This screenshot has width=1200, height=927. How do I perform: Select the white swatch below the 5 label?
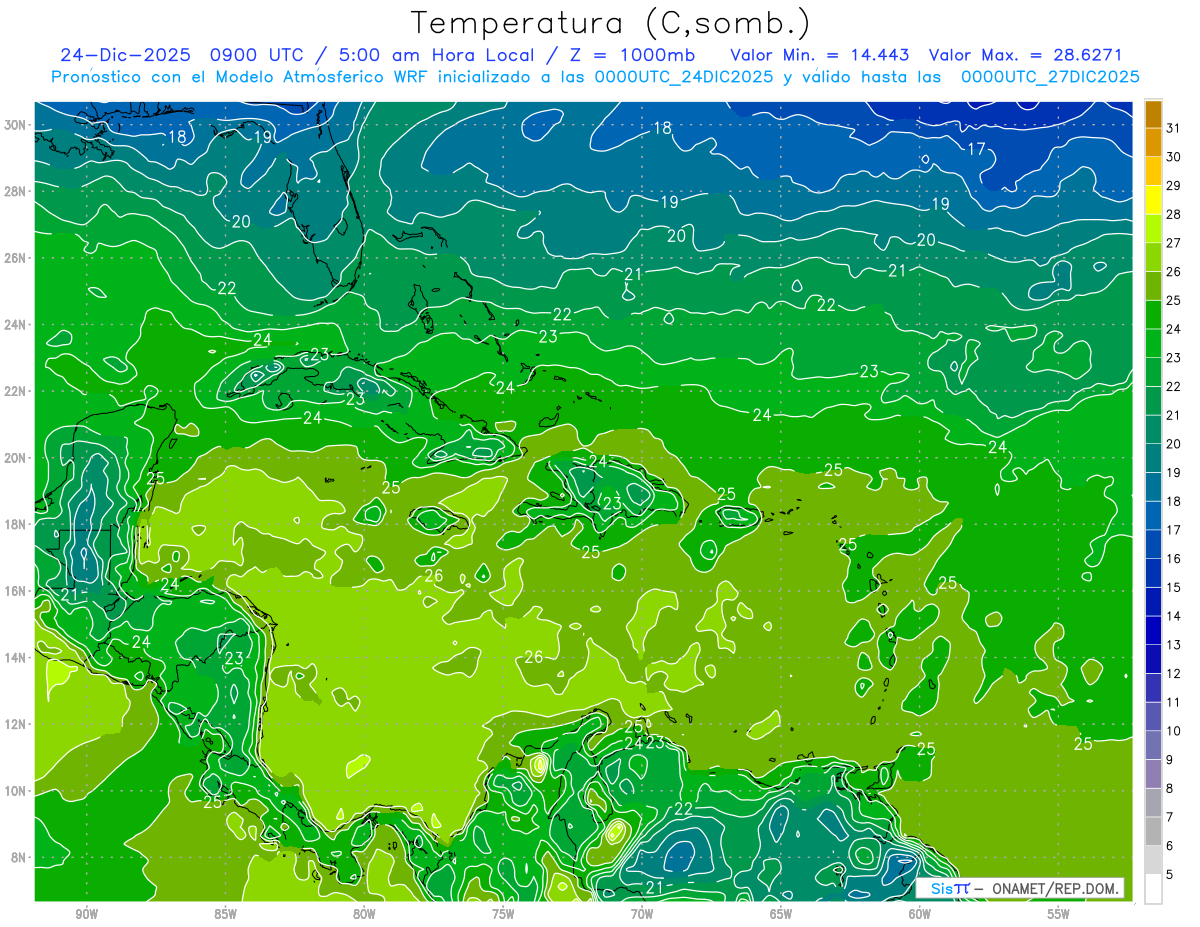coord(1153,889)
